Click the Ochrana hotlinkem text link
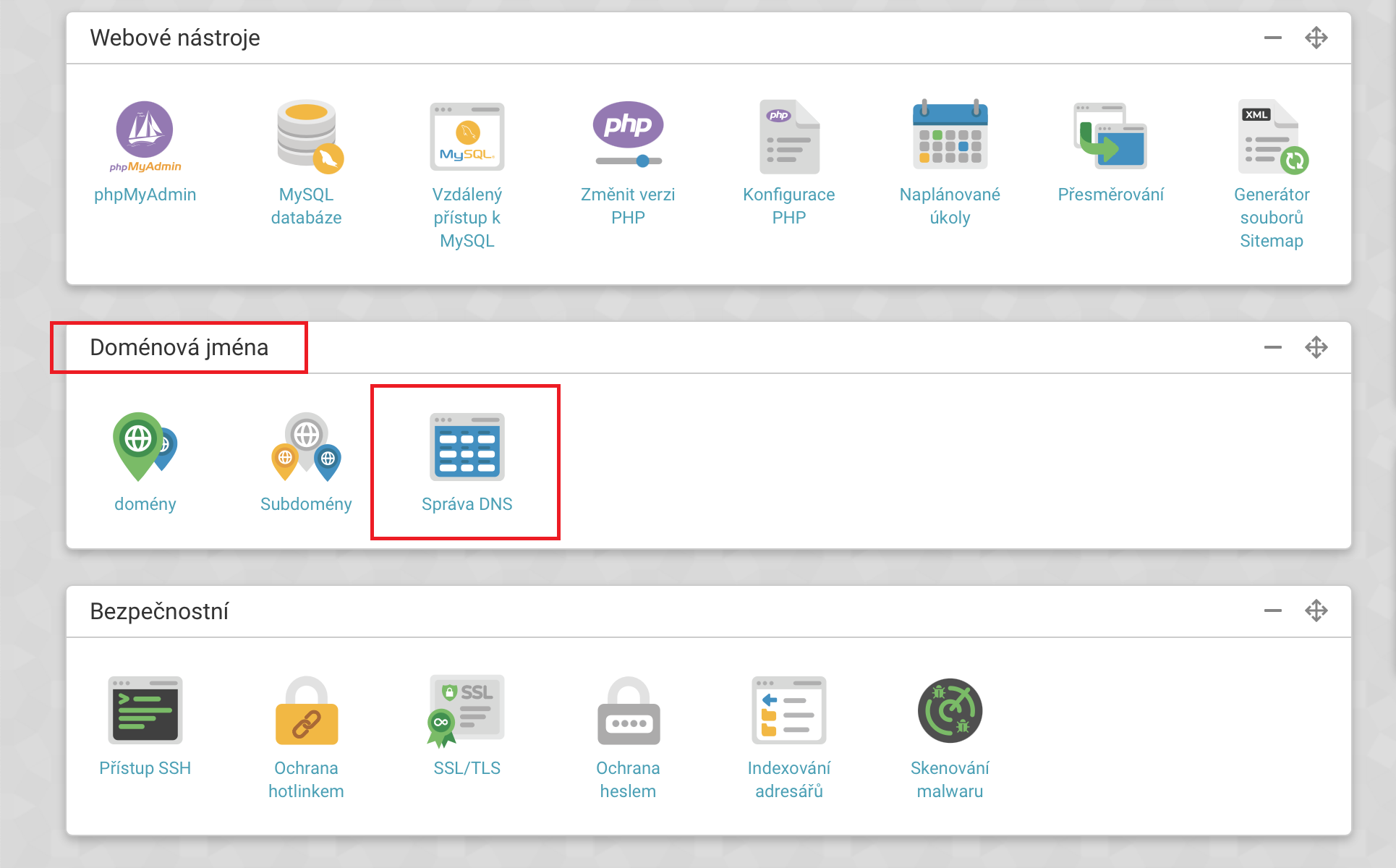The image size is (1396, 868). point(307,780)
